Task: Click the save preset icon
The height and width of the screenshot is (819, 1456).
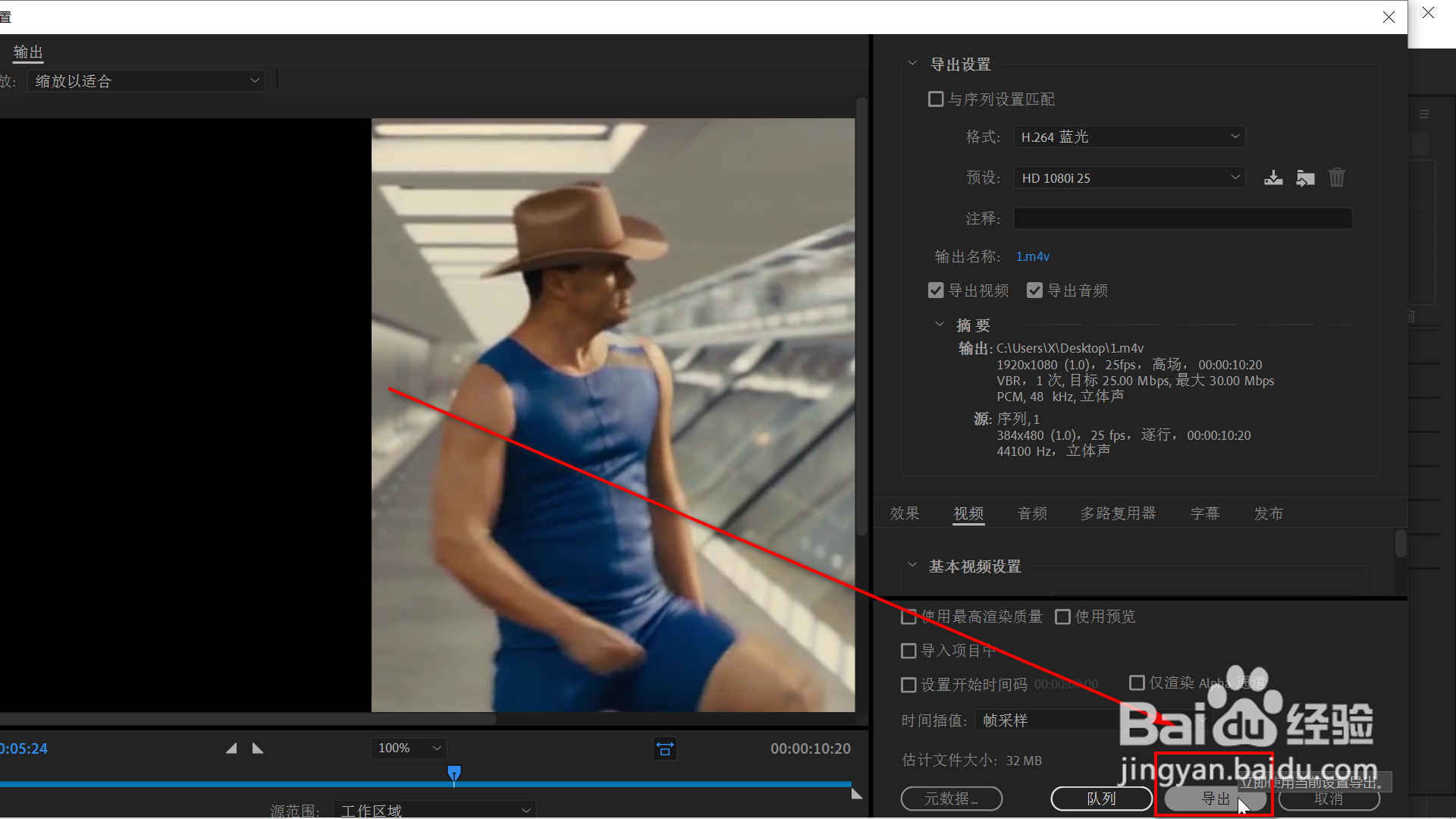Action: click(1273, 178)
